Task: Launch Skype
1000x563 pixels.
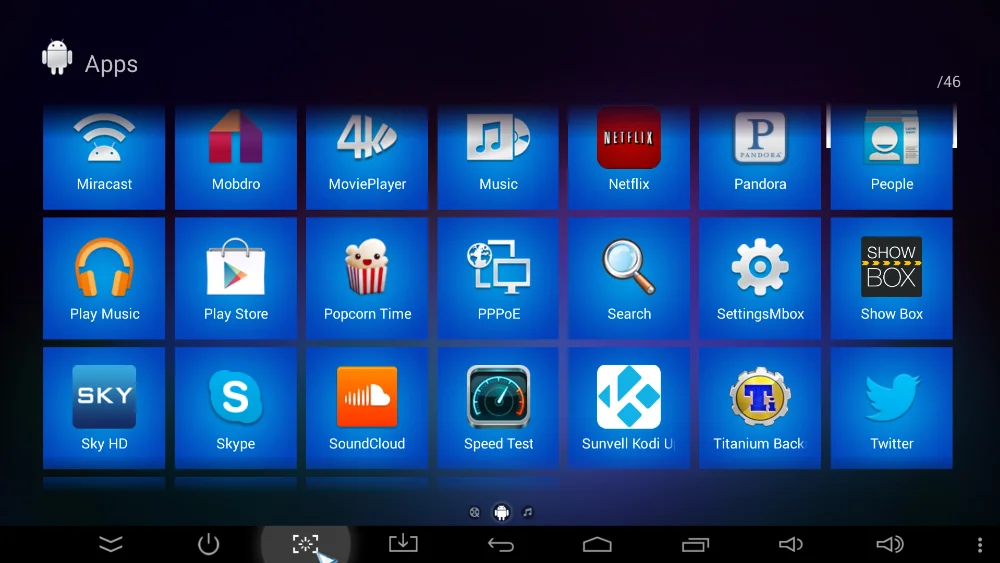Action: point(235,408)
